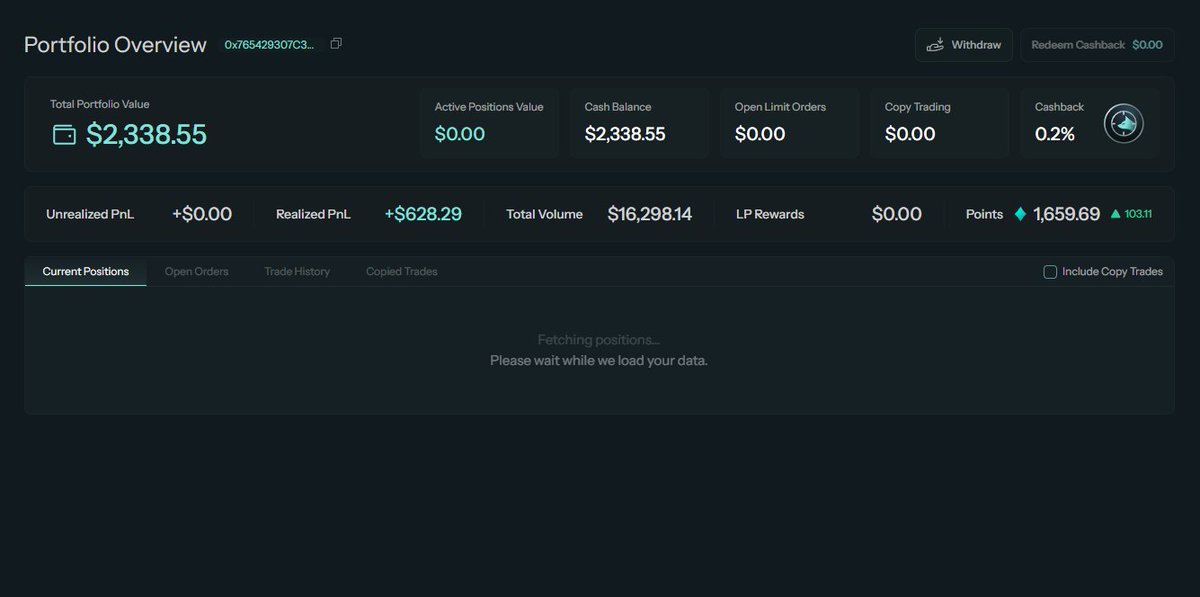Image resolution: width=1200 pixels, height=597 pixels.
Task: Click Unrealized PnL +$0.00 value
Action: point(202,214)
